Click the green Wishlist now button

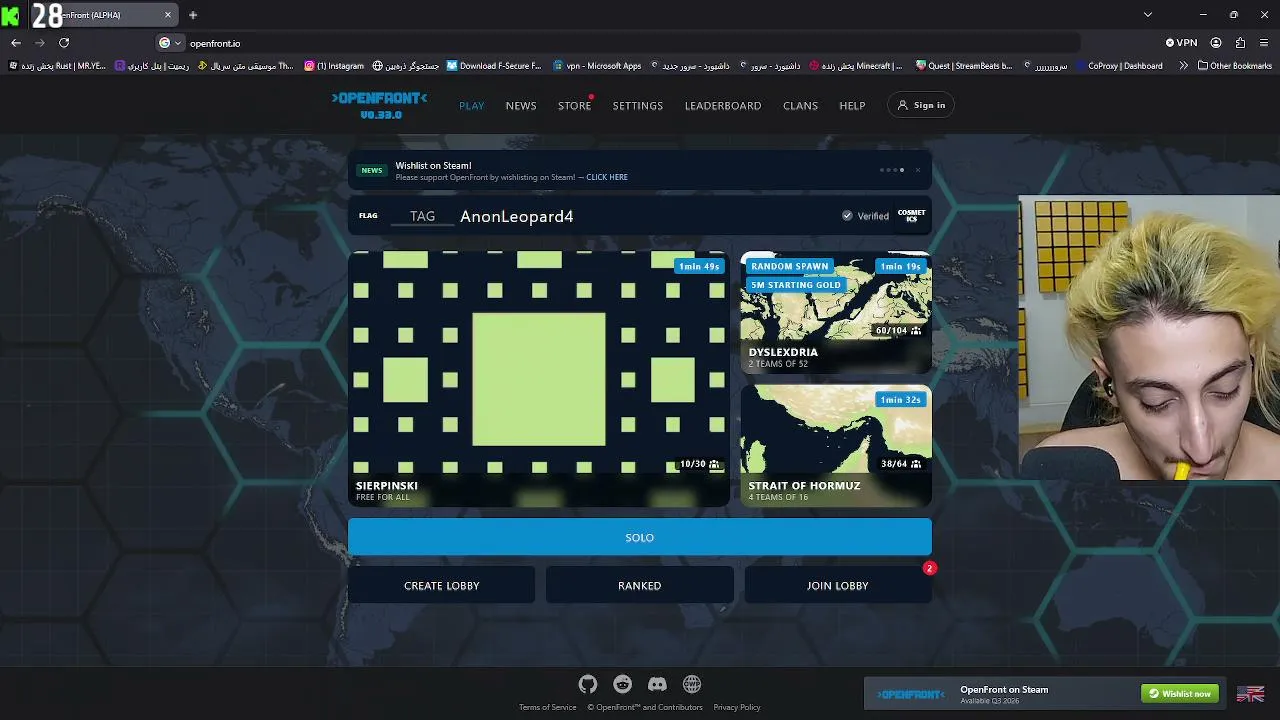click(1181, 694)
